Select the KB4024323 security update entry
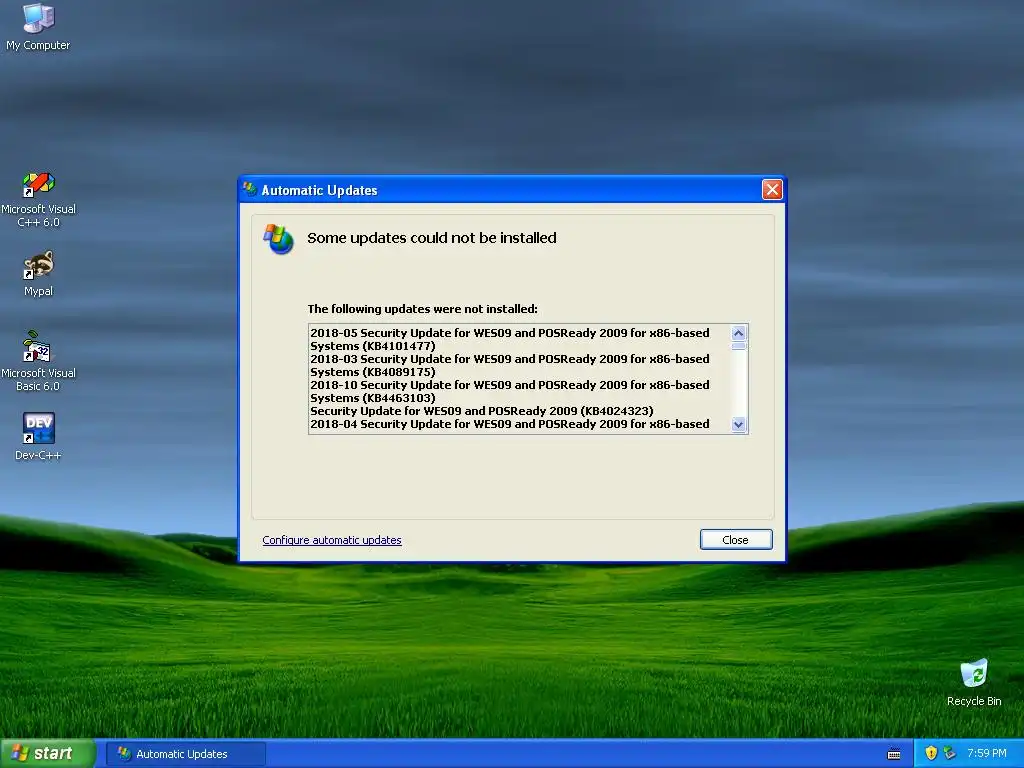Image resolution: width=1024 pixels, height=768 pixels. pyautogui.click(x=481, y=411)
